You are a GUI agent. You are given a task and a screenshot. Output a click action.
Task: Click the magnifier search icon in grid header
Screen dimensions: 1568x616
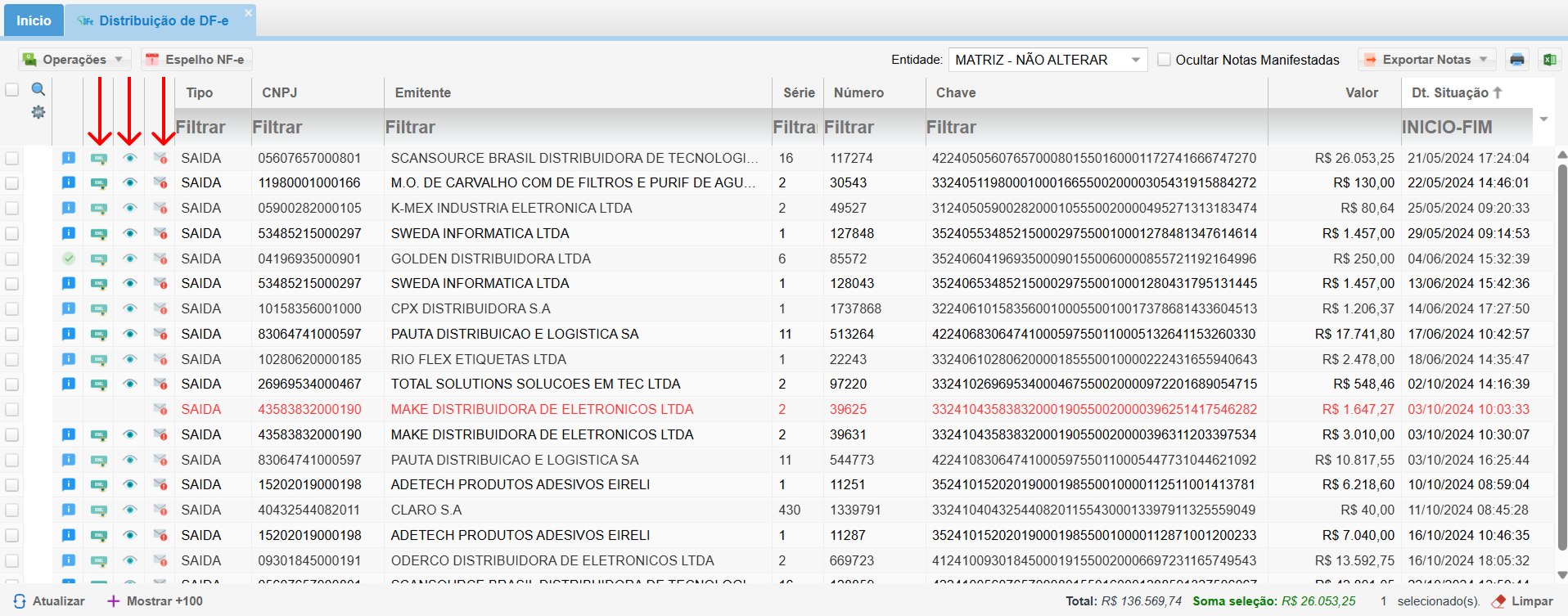(38, 89)
